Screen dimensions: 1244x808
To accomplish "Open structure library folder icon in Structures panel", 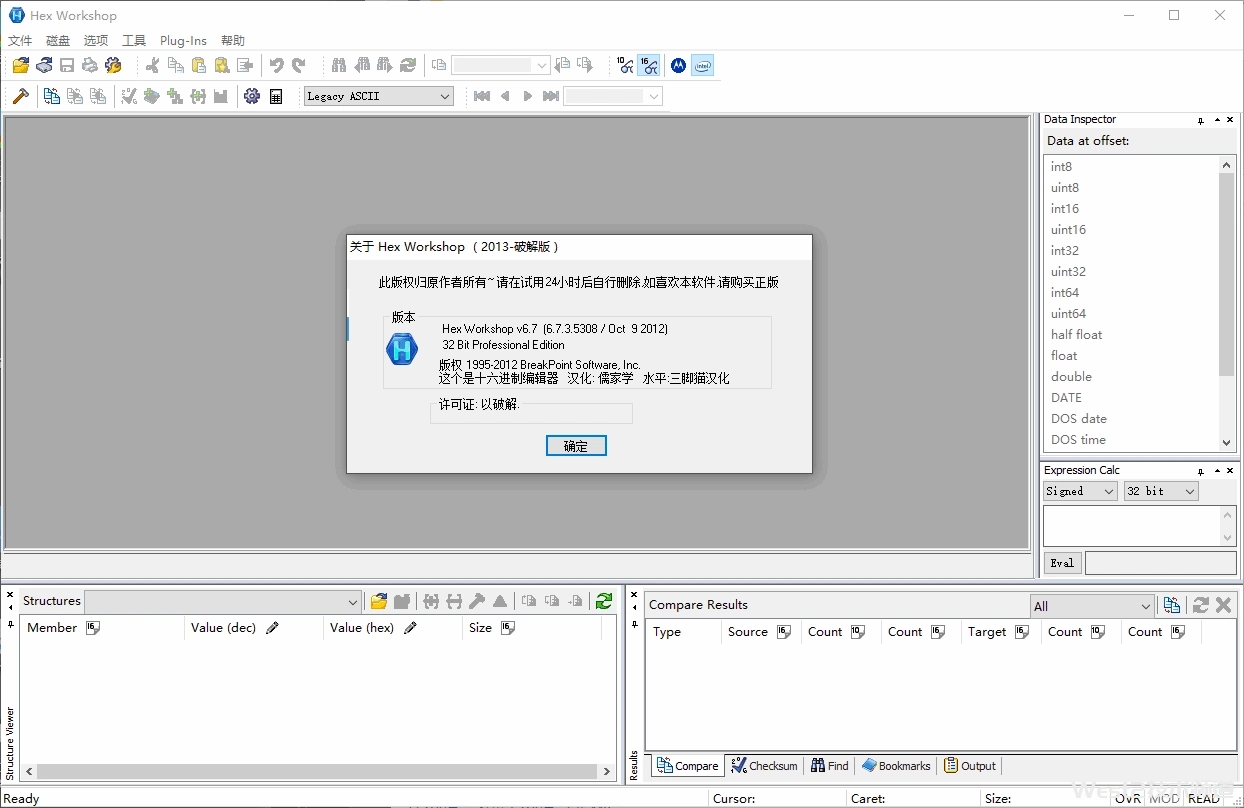I will coord(379,601).
